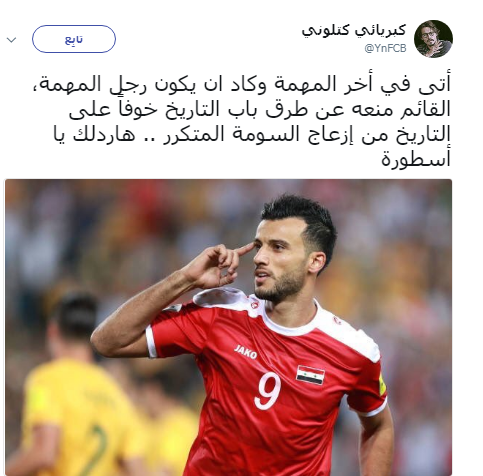Click the تابع follow button
483x476 pixels.
[74, 39]
